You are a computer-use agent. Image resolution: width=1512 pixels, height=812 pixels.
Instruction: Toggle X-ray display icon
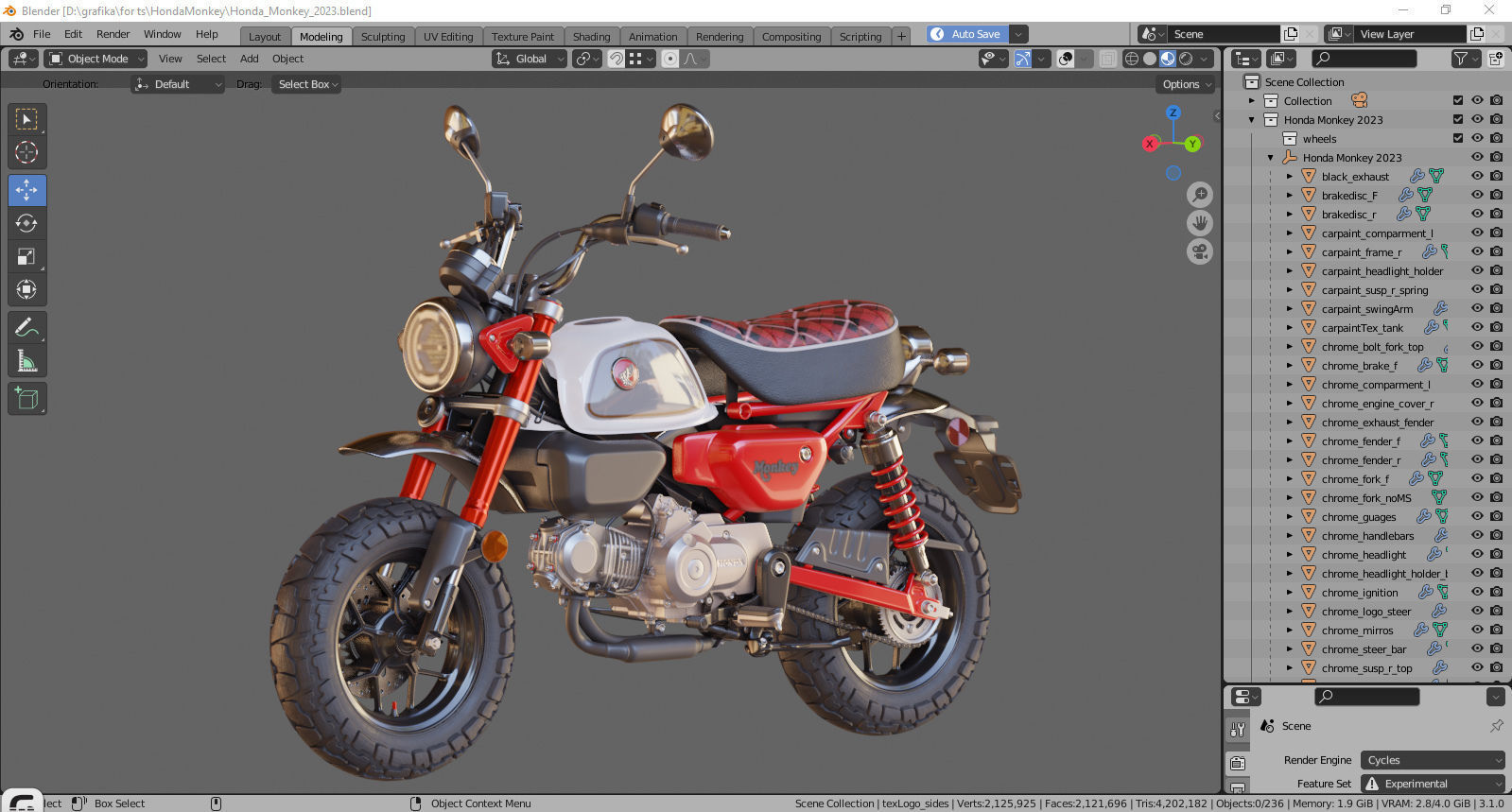pos(1107,59)
